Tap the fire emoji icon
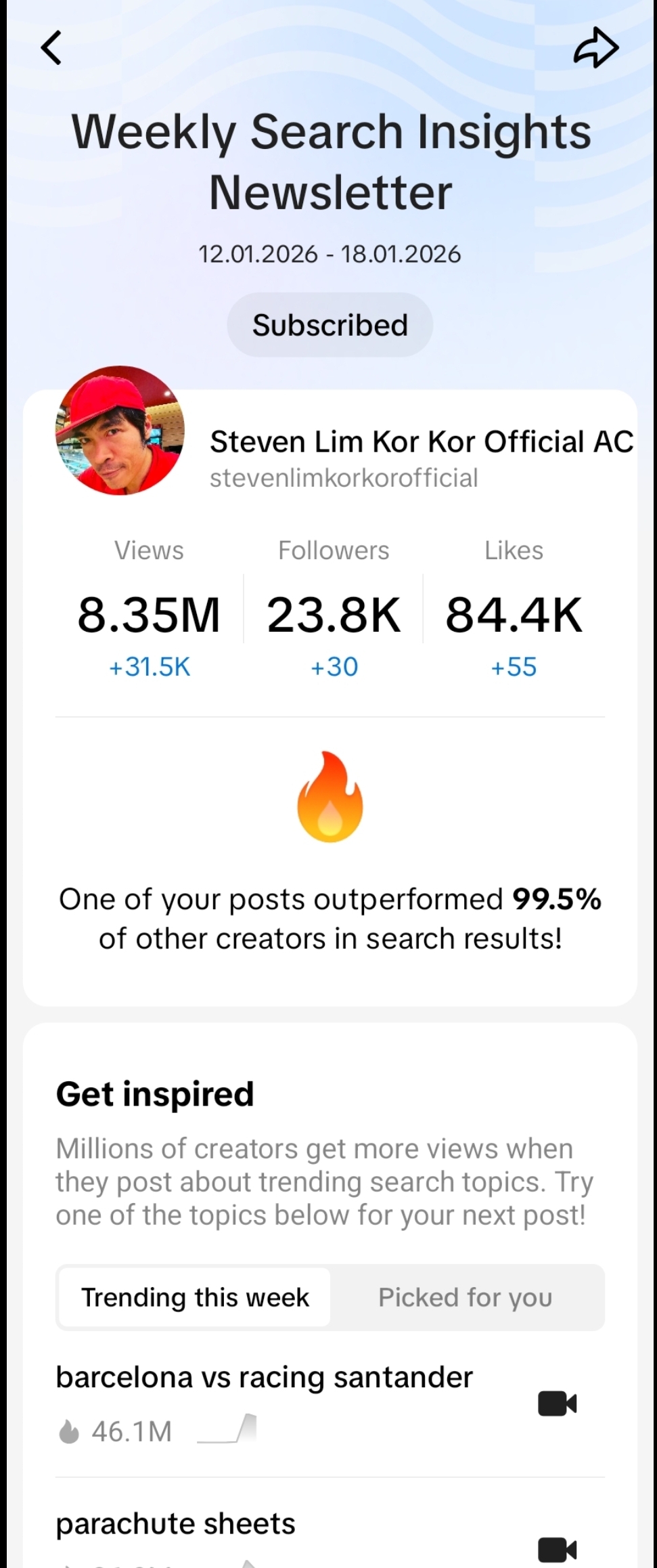The image size is (657, 1568). click(330, 797)
